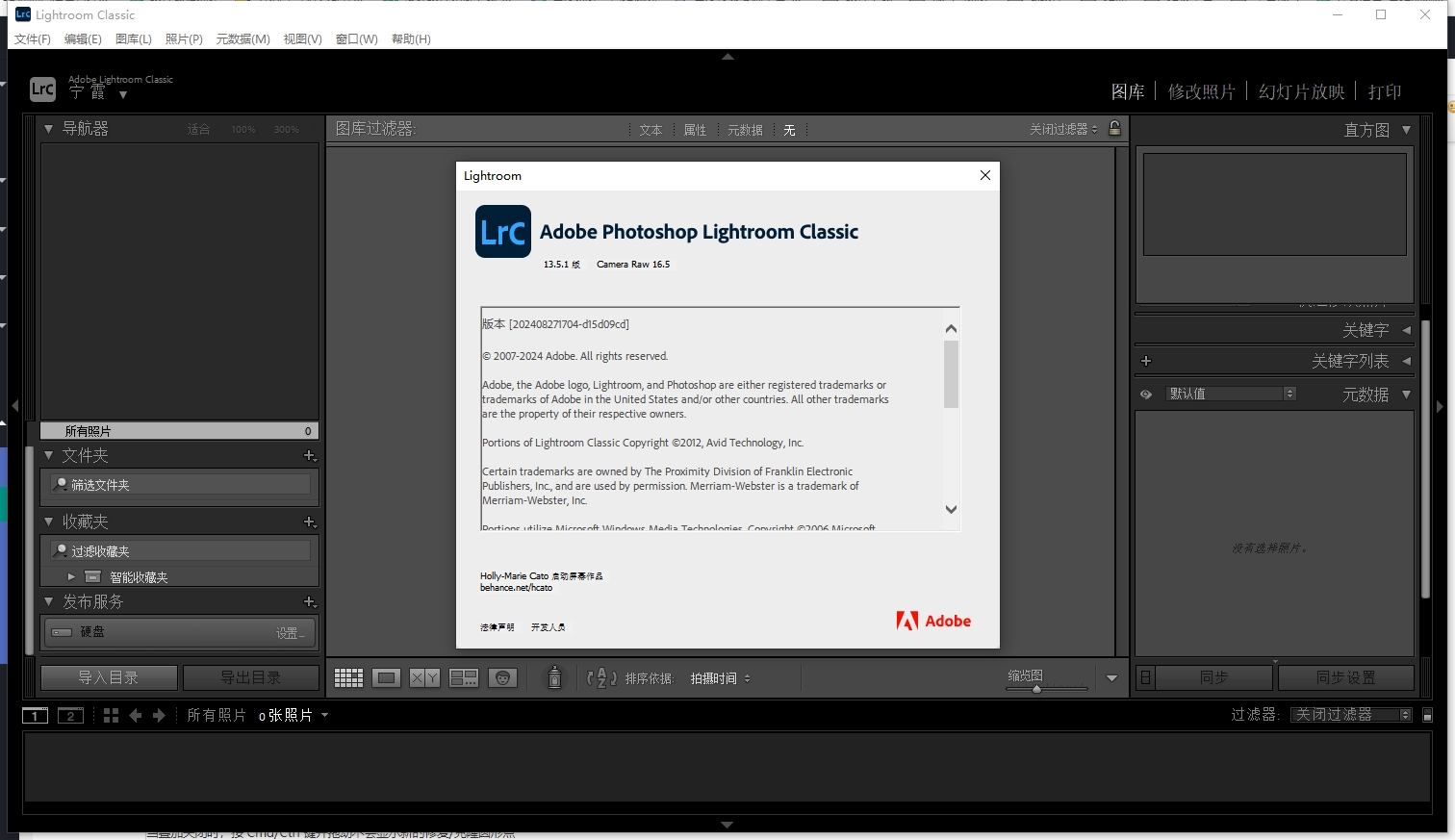The height and width of the screenshot is (840, 1455).
Task: Click the hard drive publish icon
Action: [62, 632]
